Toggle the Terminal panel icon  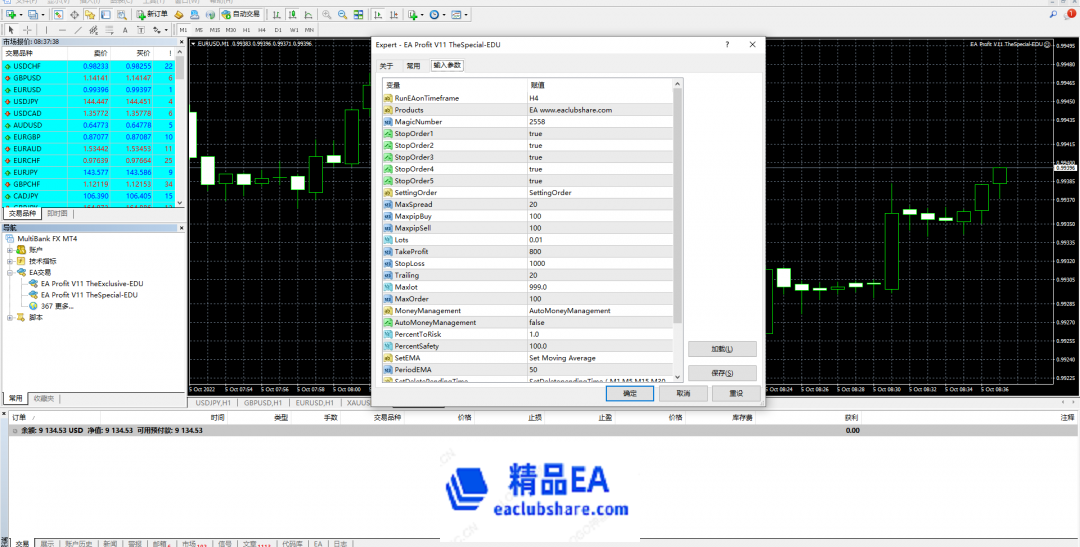click(105, 14)
